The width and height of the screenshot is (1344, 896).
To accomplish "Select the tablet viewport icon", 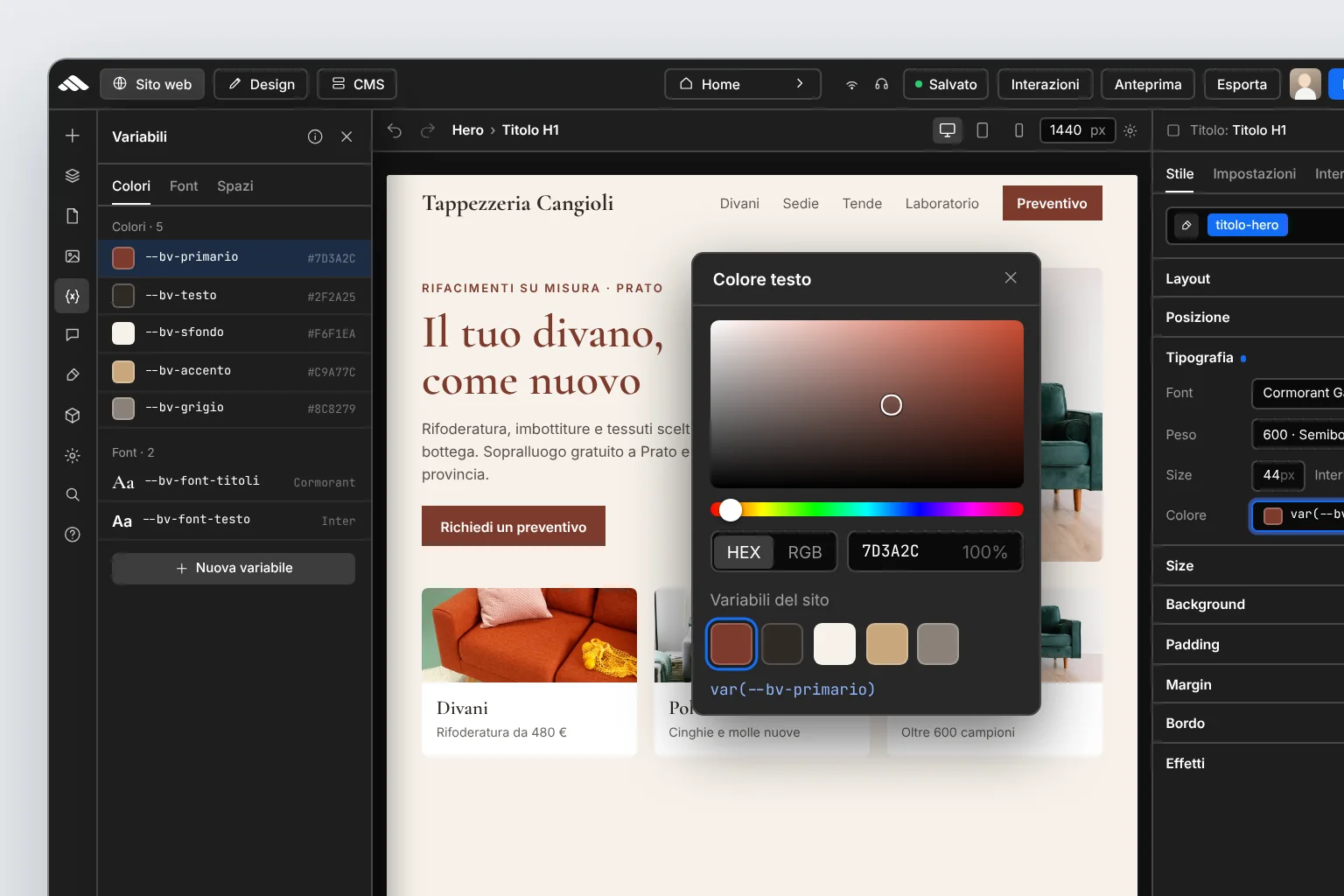I will pos(983,130).
